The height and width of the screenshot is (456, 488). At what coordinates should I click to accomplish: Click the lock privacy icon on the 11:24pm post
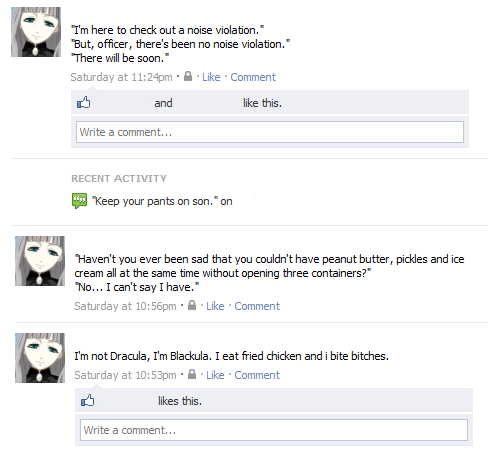pyautogui.click(x=188, y=76)
